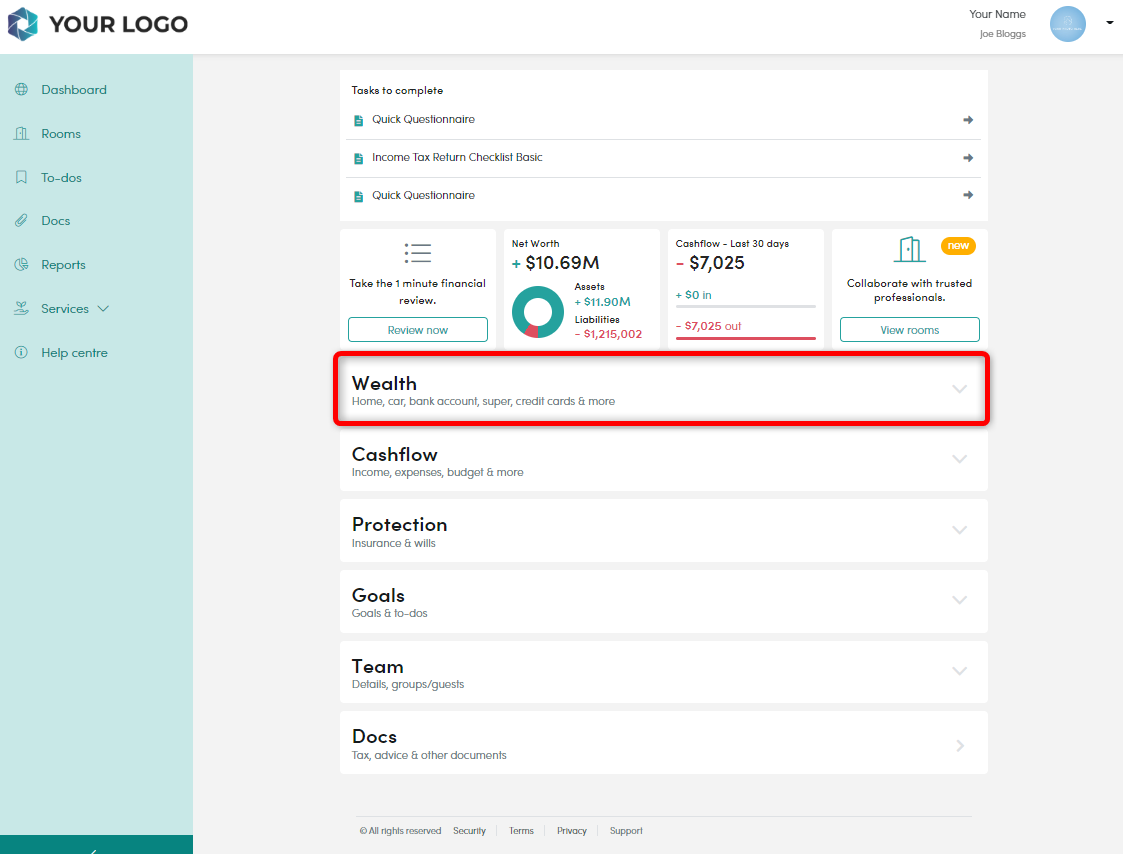1123x854 pixels.
Task: Click the Reports pie chart icon
Action: [21, 265]
